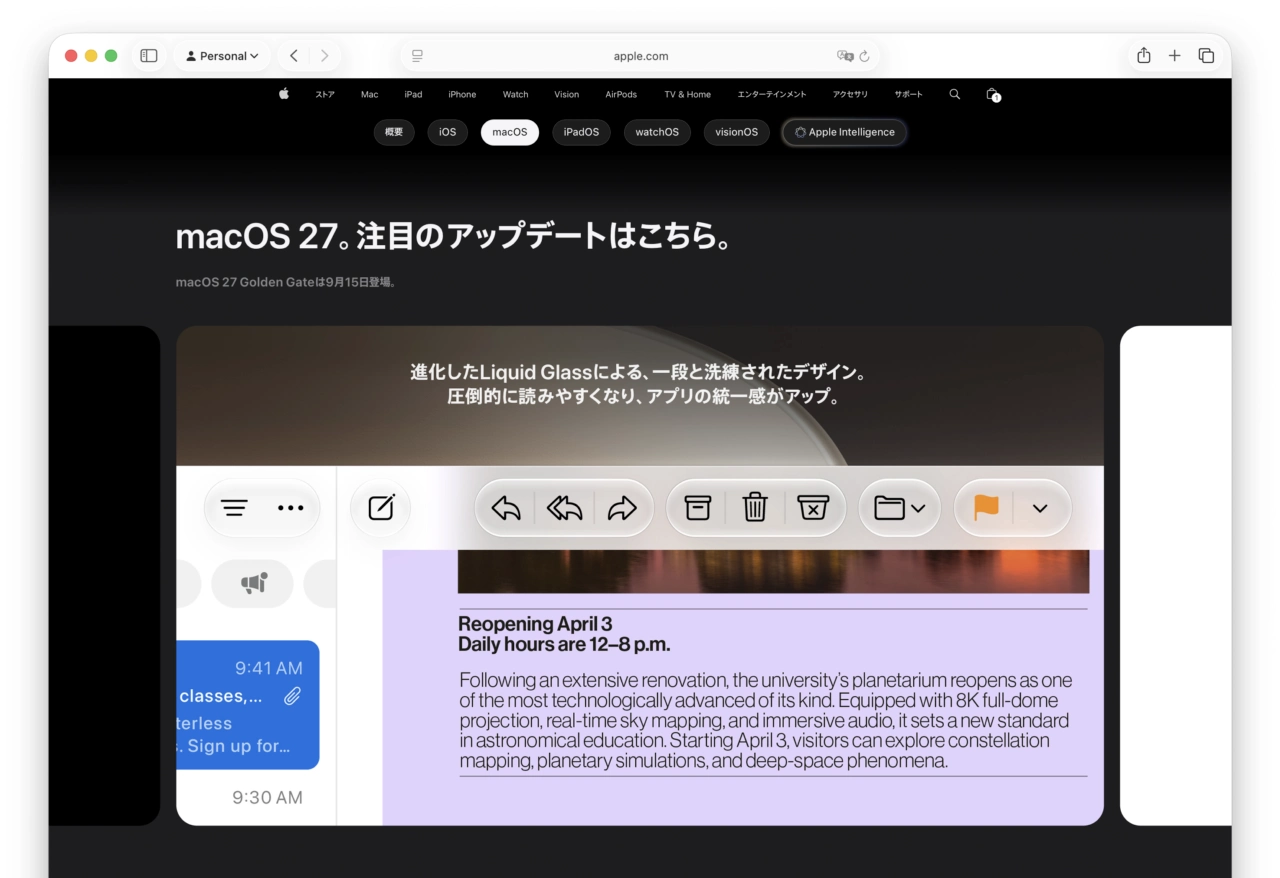Open the move-to-folder dropdown
The width and height of the screenshot is (1280, 878).
pos(900,508)
